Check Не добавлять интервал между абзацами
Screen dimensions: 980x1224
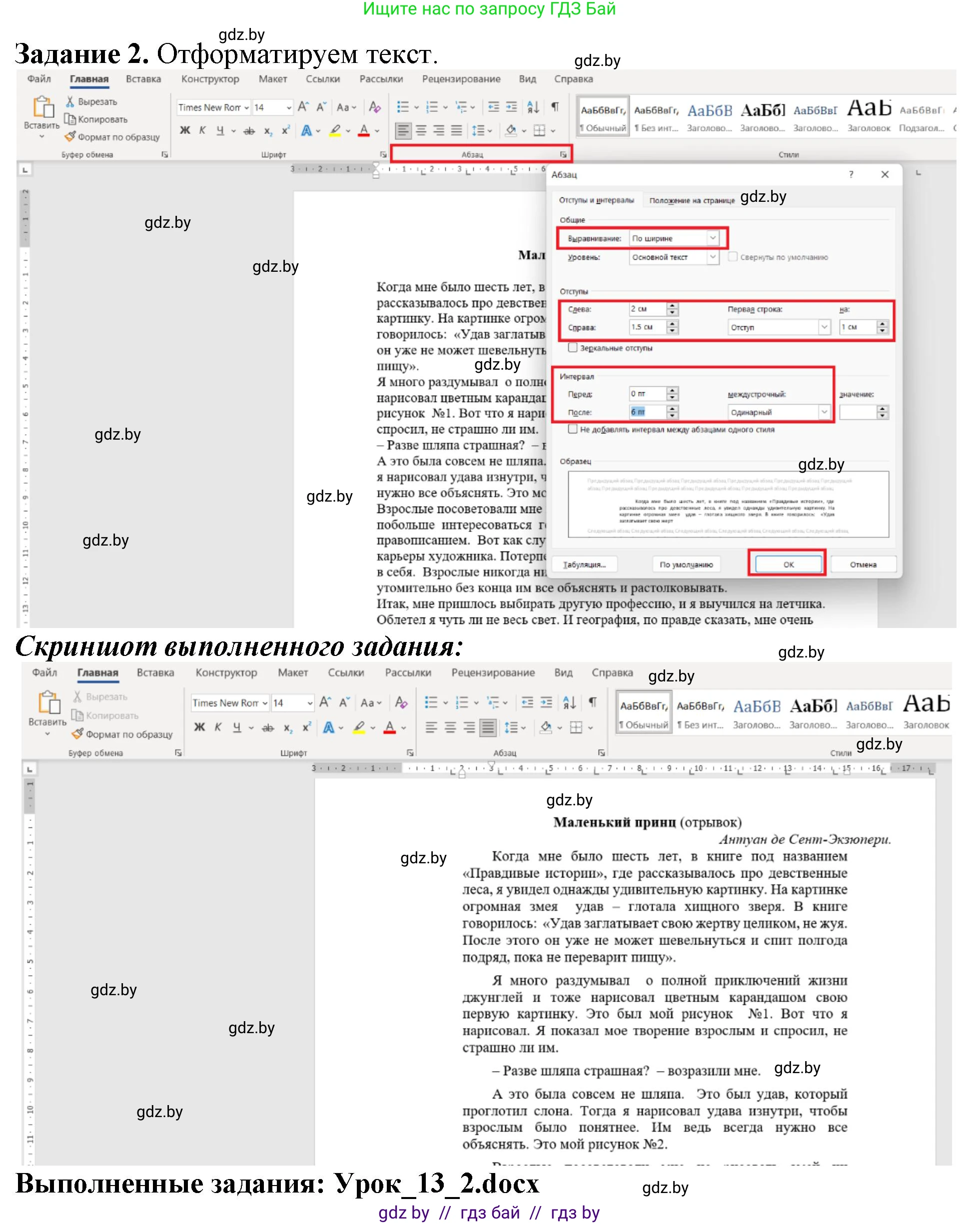click(x=573, y=430)
